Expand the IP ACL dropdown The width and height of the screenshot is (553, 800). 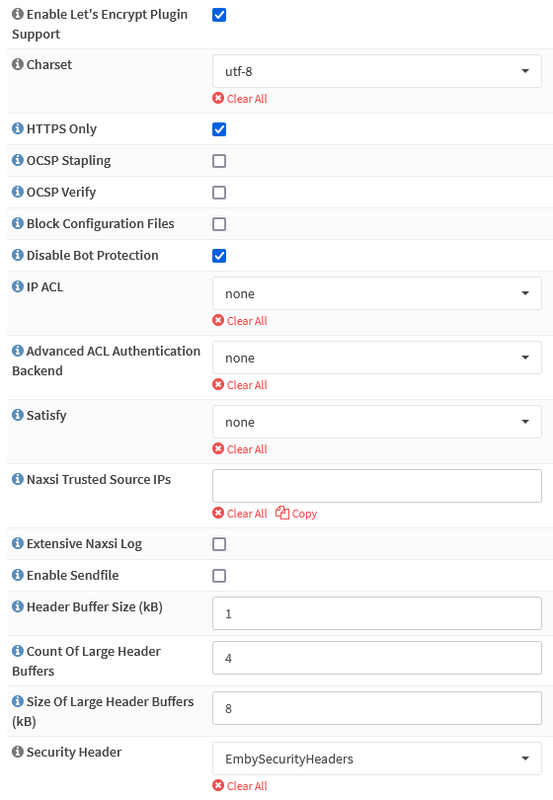tap(377, 294)
